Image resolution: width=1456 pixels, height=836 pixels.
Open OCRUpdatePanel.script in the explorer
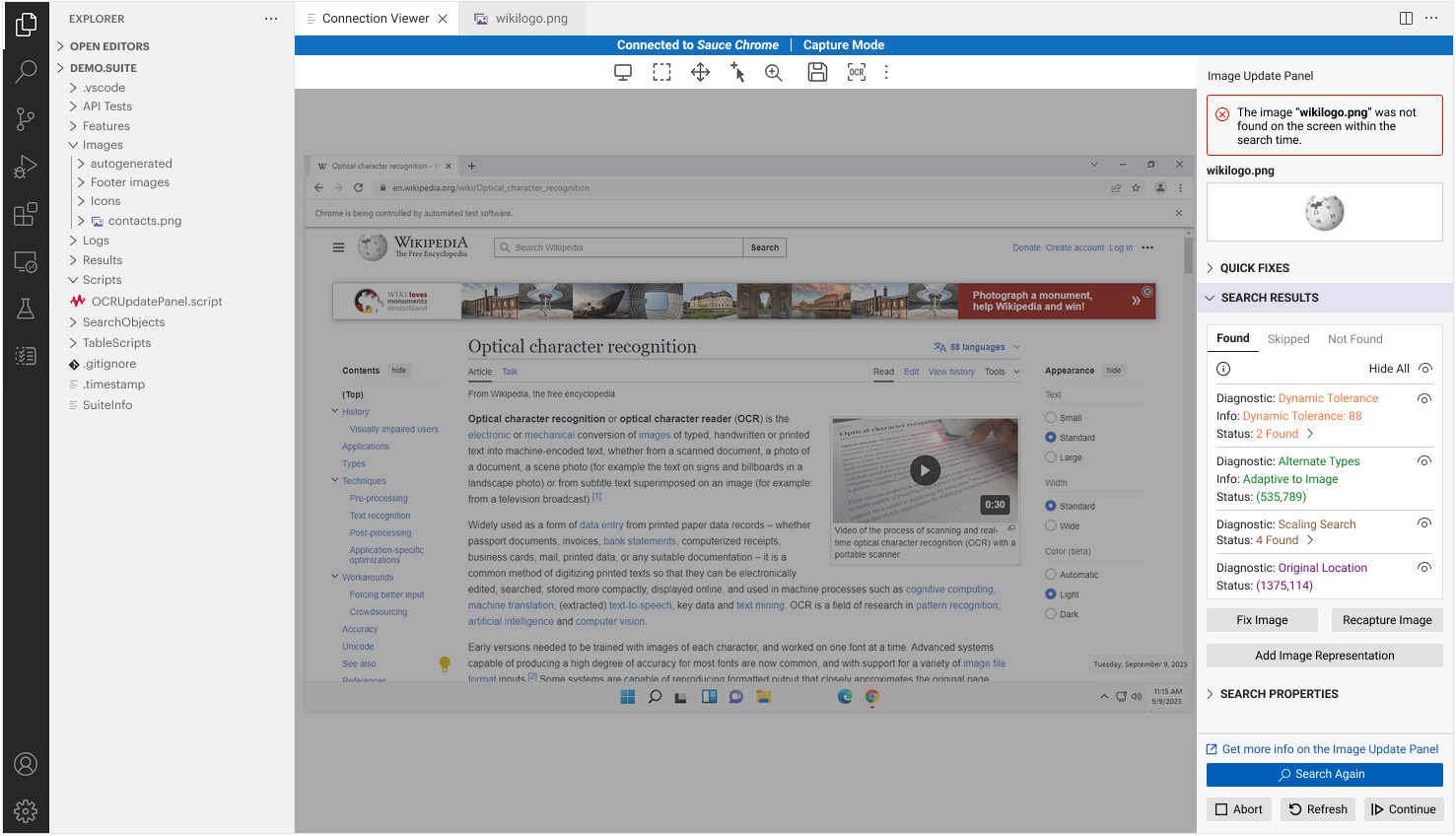pyautogui.click(x=157, y=302)
